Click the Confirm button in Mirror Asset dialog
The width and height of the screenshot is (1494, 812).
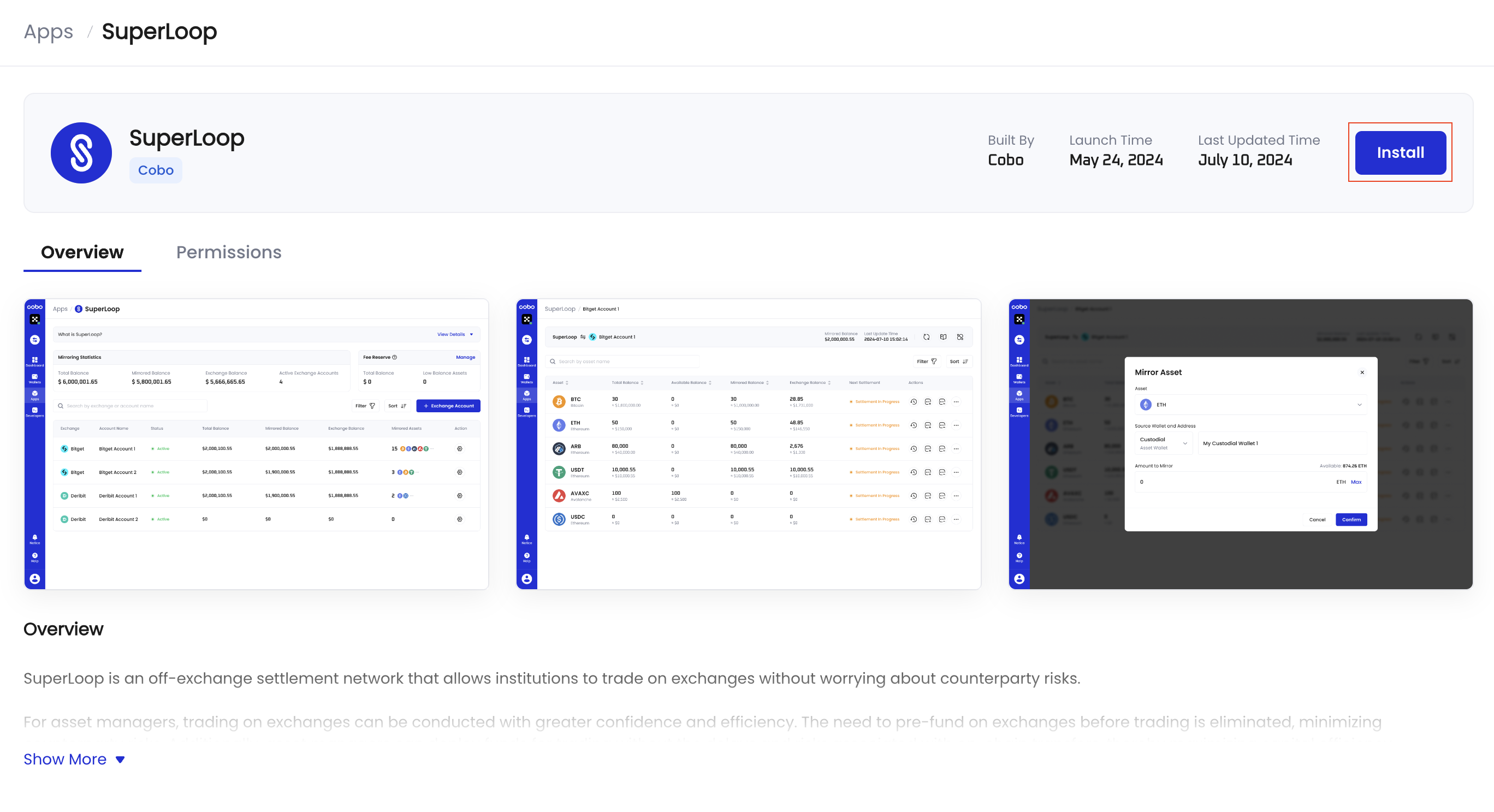[1351, 520]
